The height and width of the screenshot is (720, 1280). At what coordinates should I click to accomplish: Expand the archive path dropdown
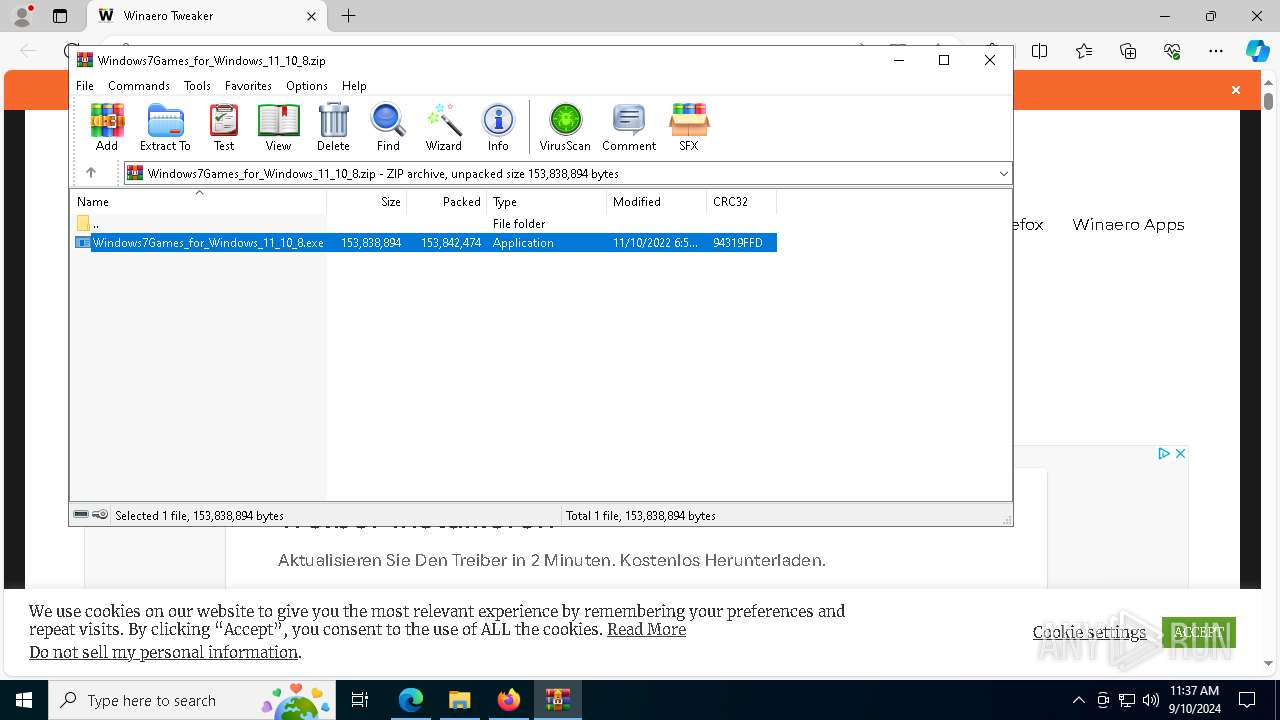click(1003, 174)
